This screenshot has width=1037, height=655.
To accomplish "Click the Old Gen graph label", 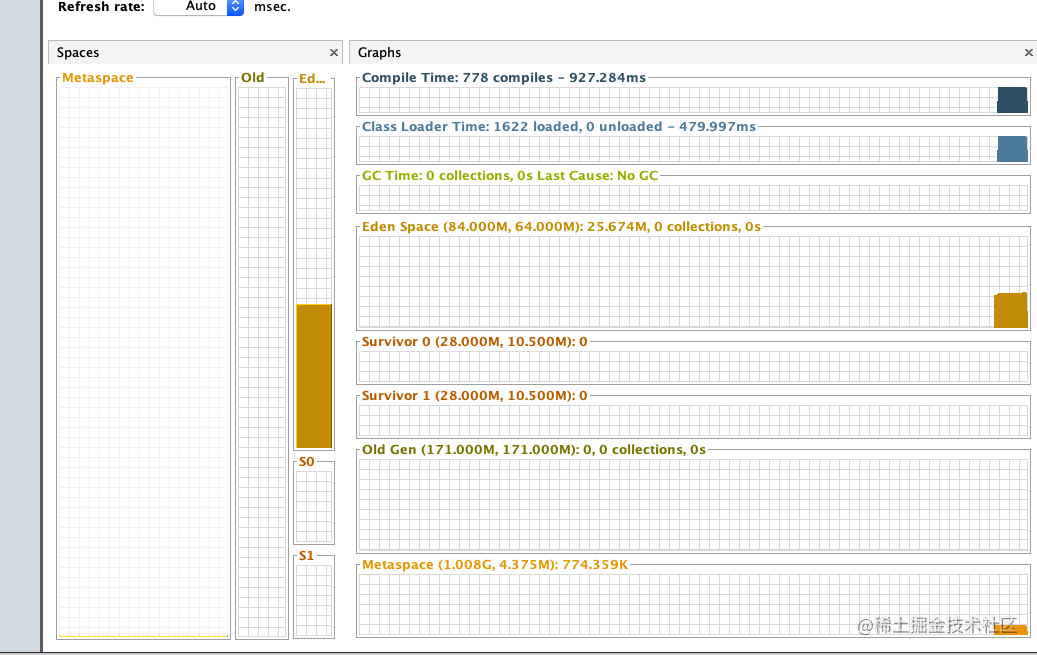I will [x=534, y=449].
